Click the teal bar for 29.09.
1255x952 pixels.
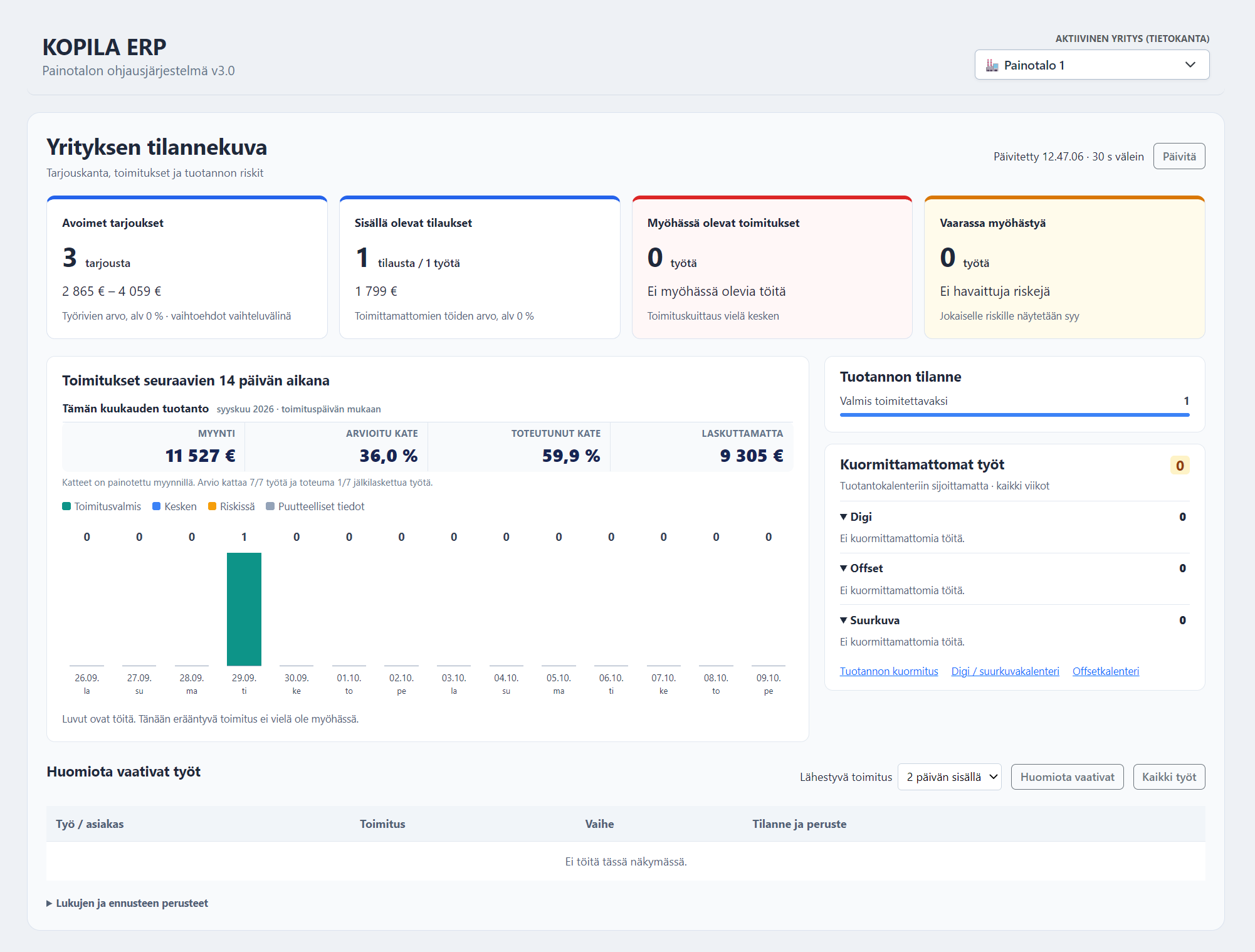point(244,609)
